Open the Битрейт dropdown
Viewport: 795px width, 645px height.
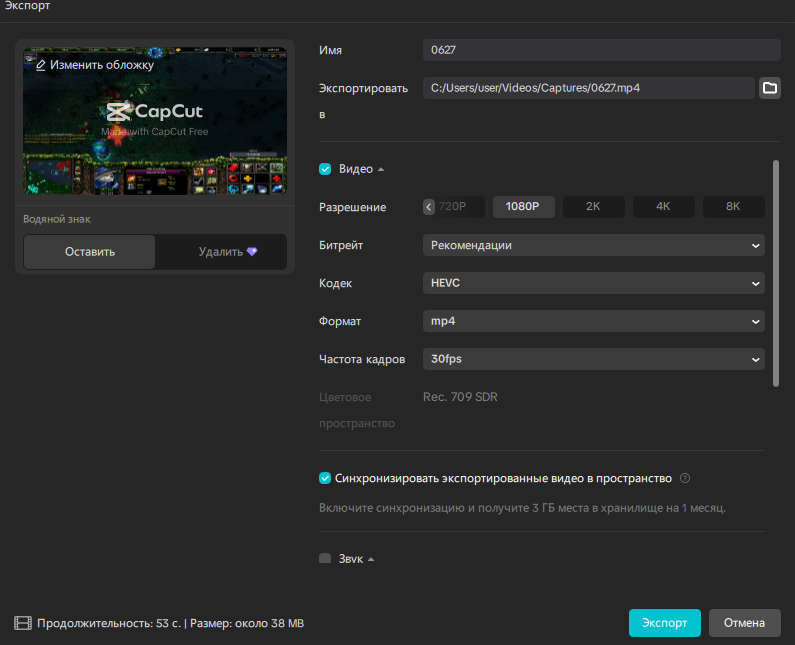[594, 245]
